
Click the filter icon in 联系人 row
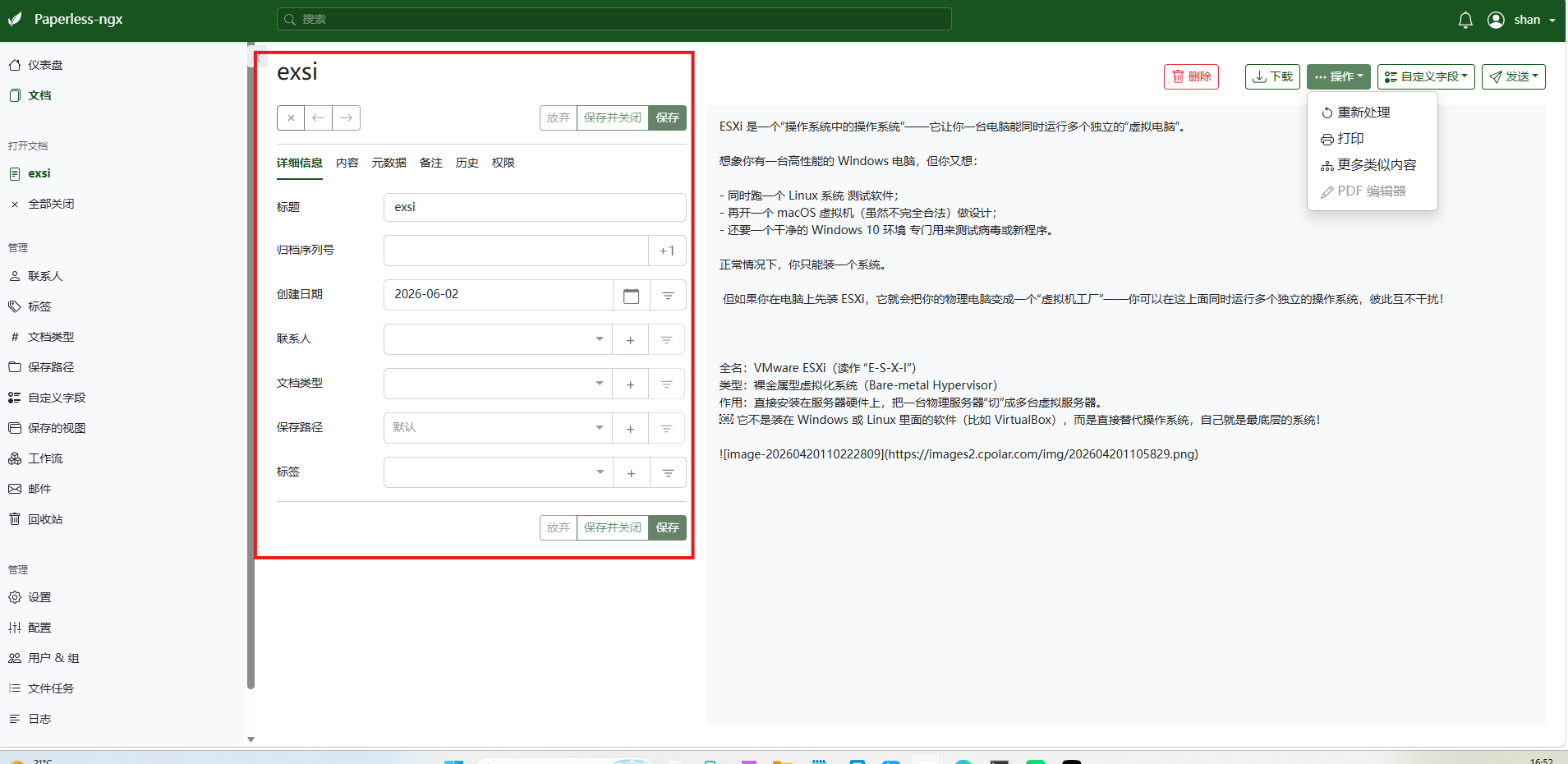pos(668,339)
